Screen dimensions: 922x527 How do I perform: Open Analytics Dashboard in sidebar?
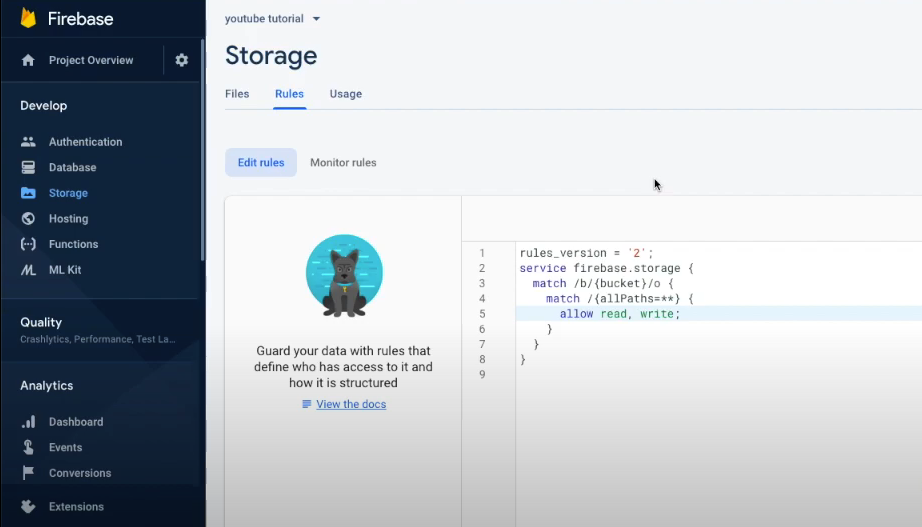coord(76,422)
